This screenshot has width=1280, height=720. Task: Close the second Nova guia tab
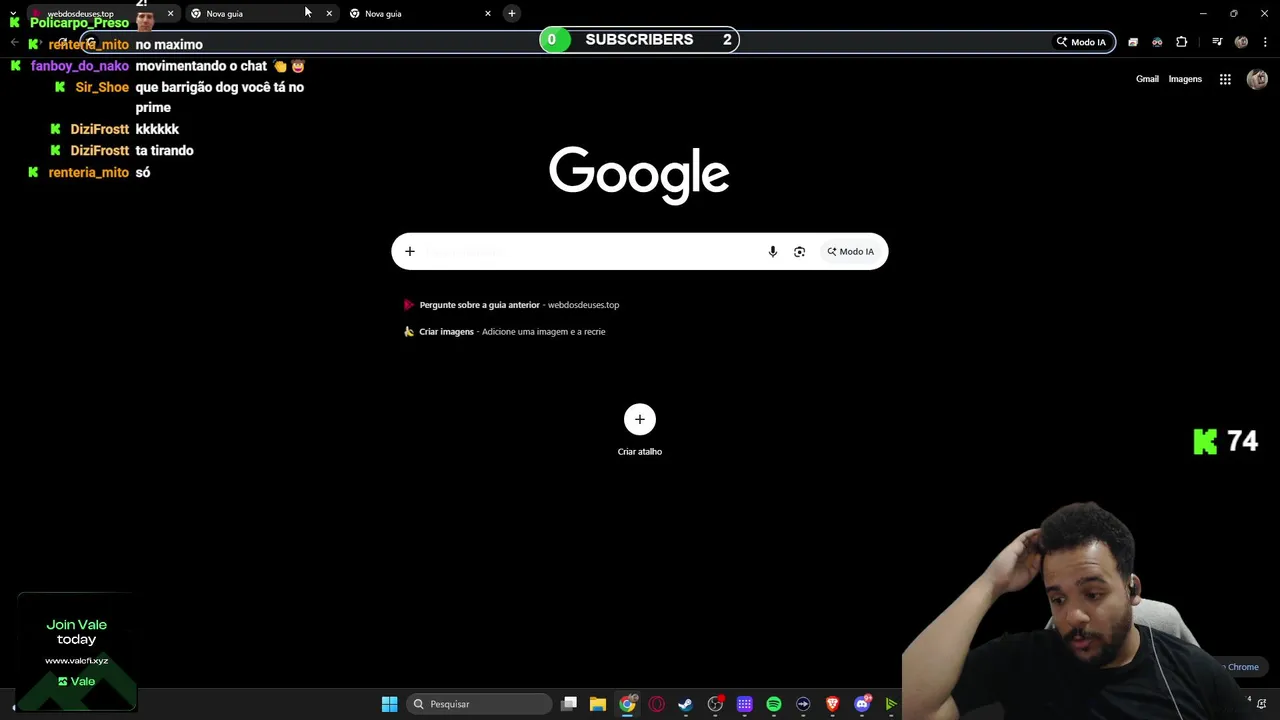[x=329, y=14]
